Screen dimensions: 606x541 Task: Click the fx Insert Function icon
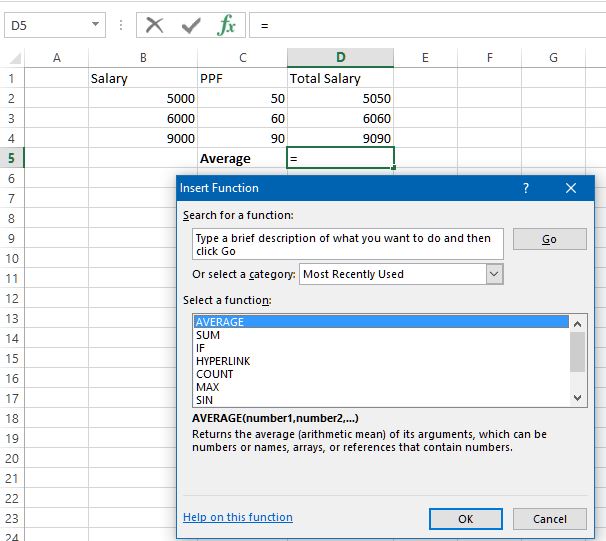(226, 26)
